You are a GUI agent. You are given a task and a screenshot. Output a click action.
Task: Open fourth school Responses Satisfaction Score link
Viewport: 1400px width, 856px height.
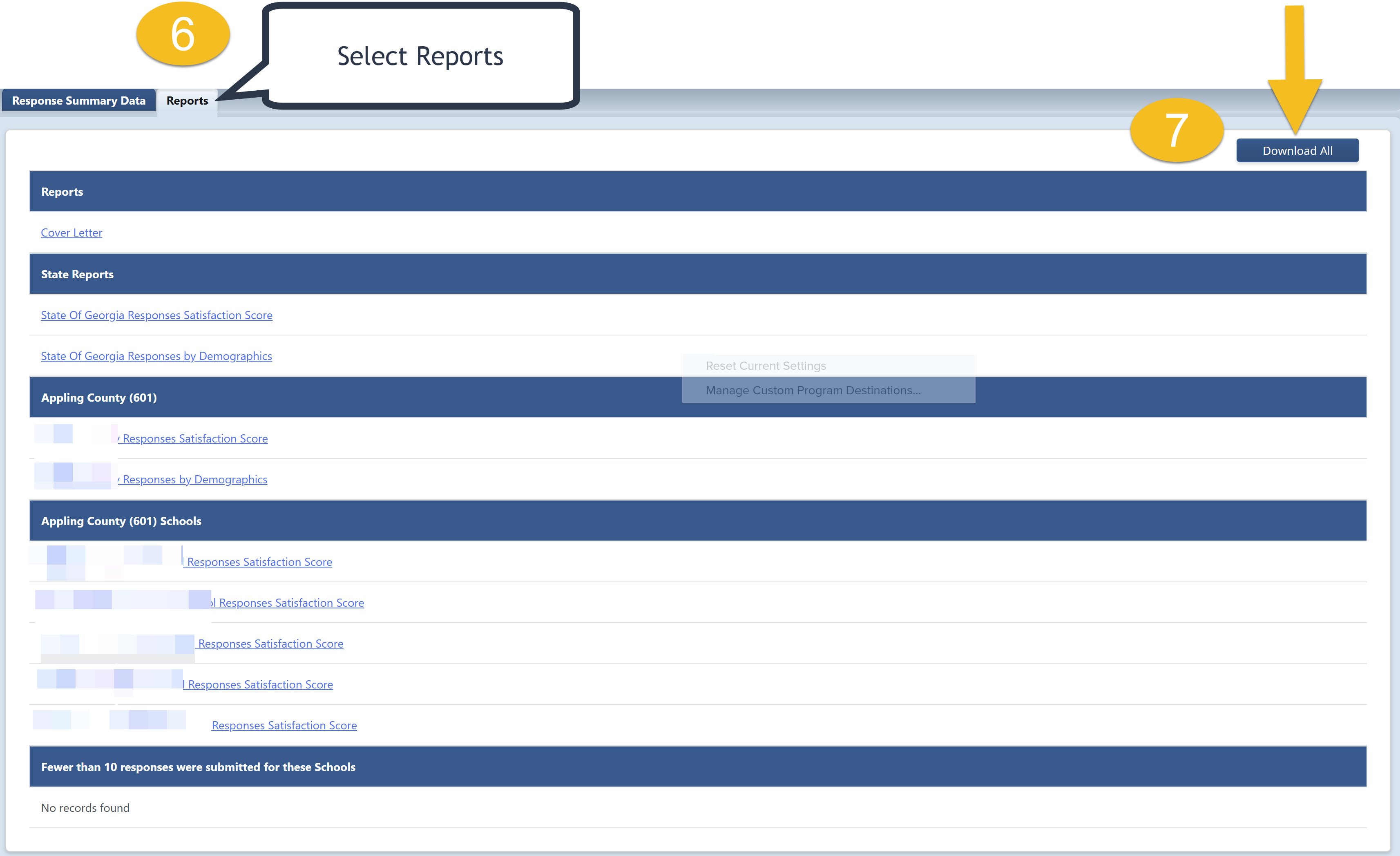point(260,684)
